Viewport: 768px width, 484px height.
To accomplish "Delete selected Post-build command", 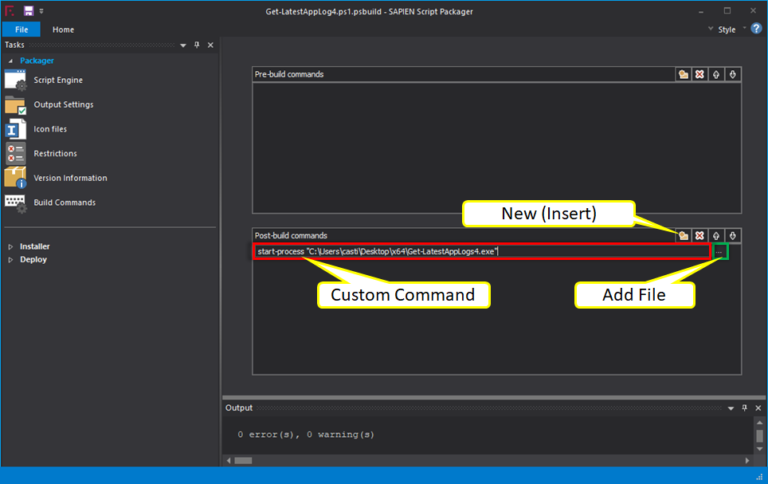I will tap(699, 236).
